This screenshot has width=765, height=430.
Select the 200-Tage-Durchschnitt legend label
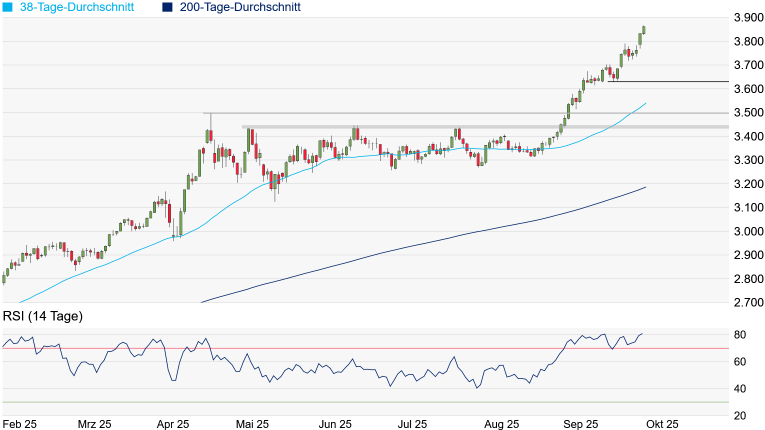point(240,7)
